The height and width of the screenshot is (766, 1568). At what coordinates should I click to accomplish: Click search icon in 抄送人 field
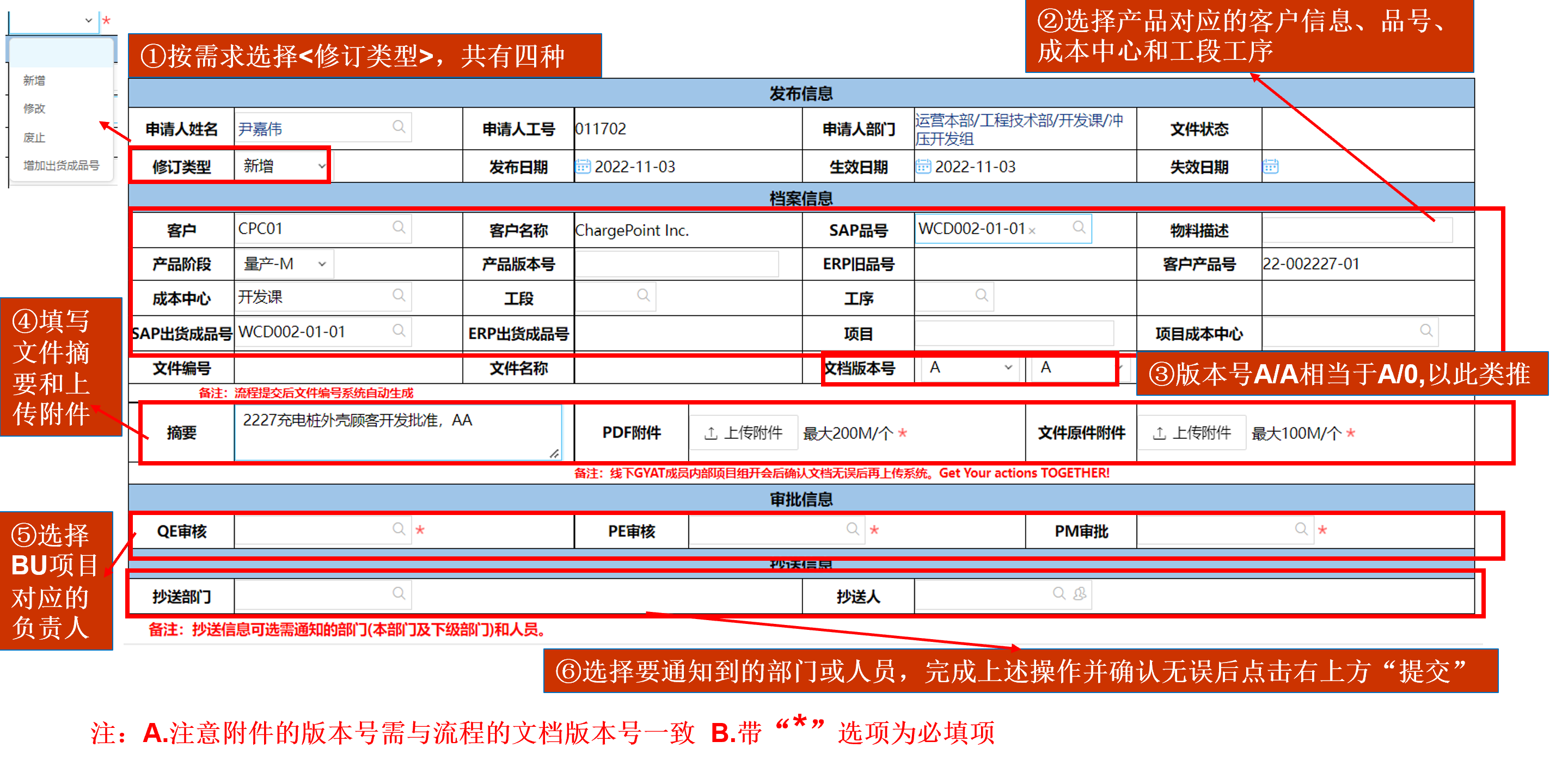pyautogui.click(x=1059, y=593)
